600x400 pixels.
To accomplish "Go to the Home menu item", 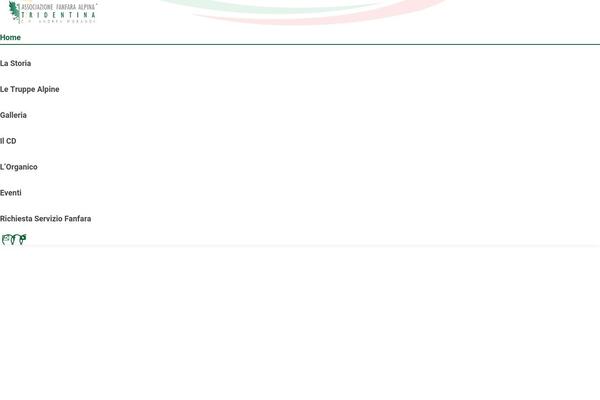I will coord(10,38).
